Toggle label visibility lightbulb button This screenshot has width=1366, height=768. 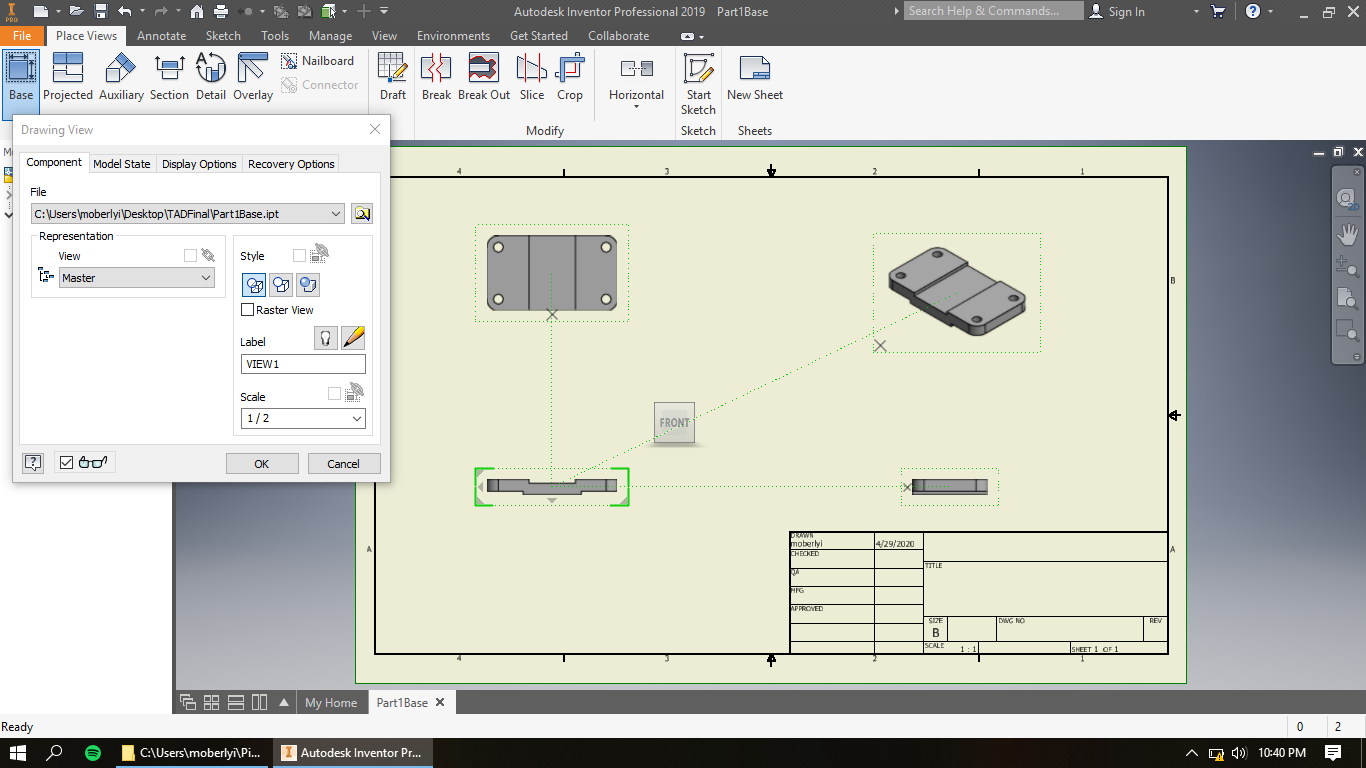pyautogui.click(x=326, y=338)
